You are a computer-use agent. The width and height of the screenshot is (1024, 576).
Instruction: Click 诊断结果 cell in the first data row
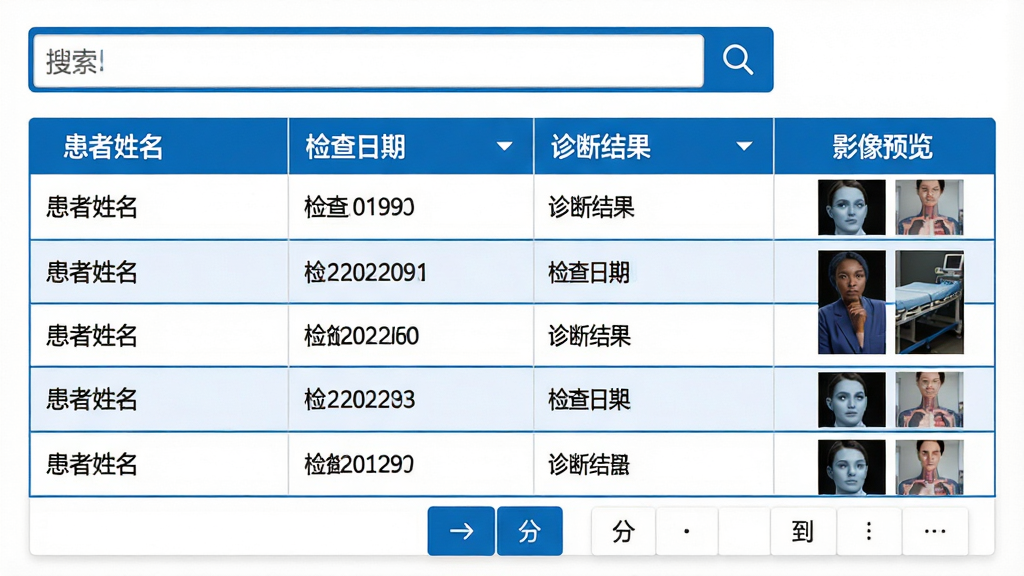(654, 207)
